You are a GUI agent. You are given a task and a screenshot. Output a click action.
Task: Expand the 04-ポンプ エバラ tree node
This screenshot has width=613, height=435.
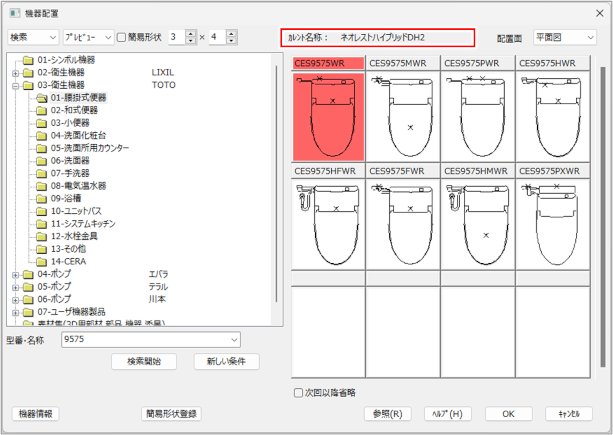pyautogui.click(x=16, y=273)
